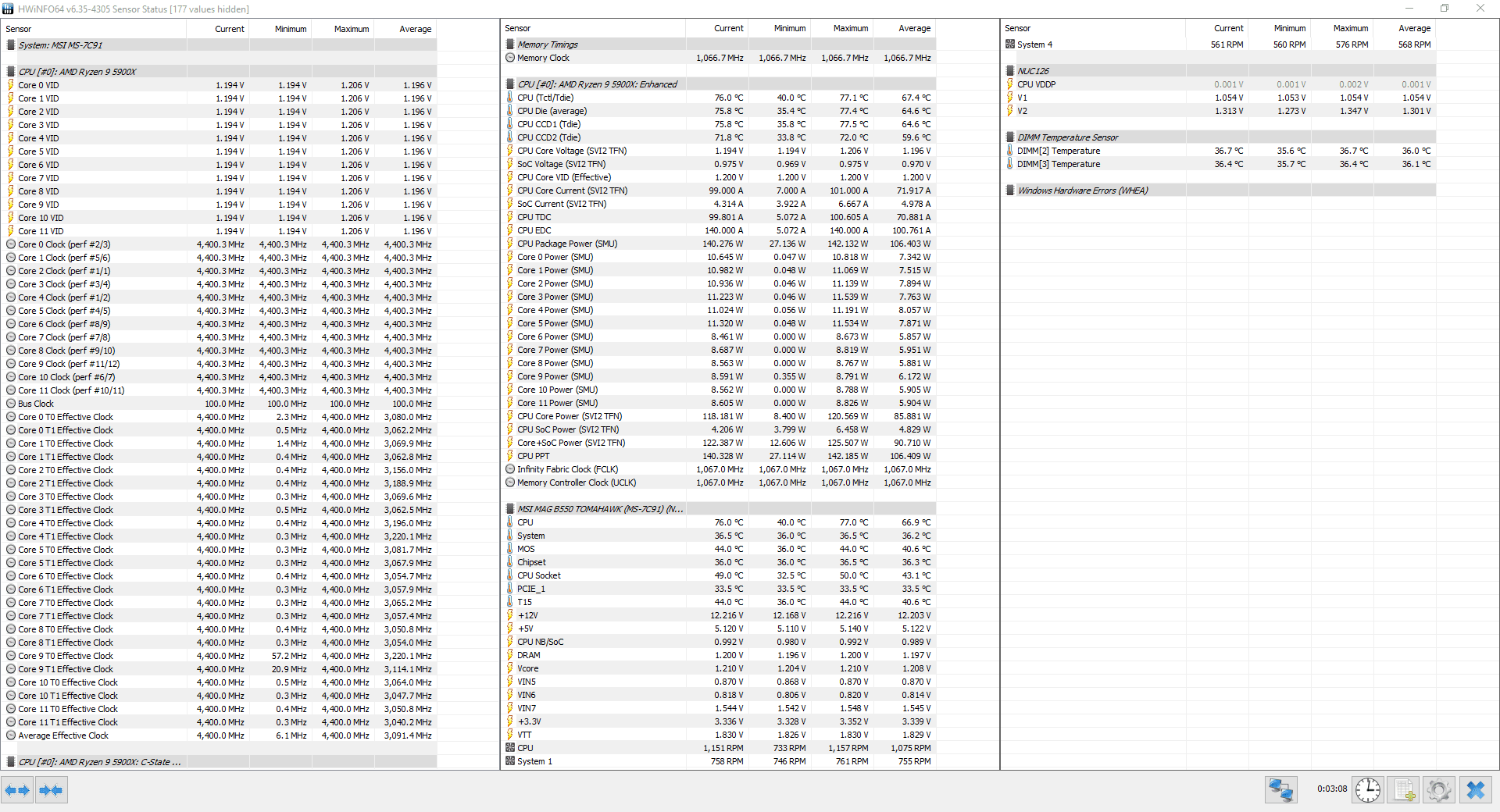
Task: Click the thermometer icon beside CPU (Tctl/Tdie)
Action: (x=510, y=98)
